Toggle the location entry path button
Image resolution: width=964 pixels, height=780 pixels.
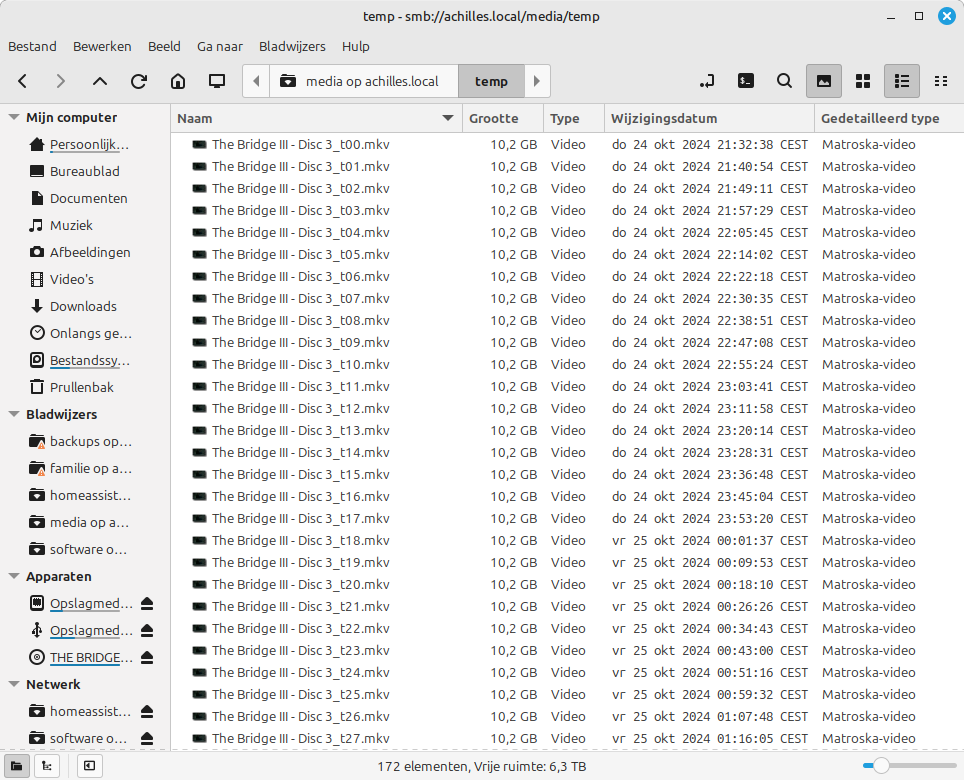pos(706,81)
